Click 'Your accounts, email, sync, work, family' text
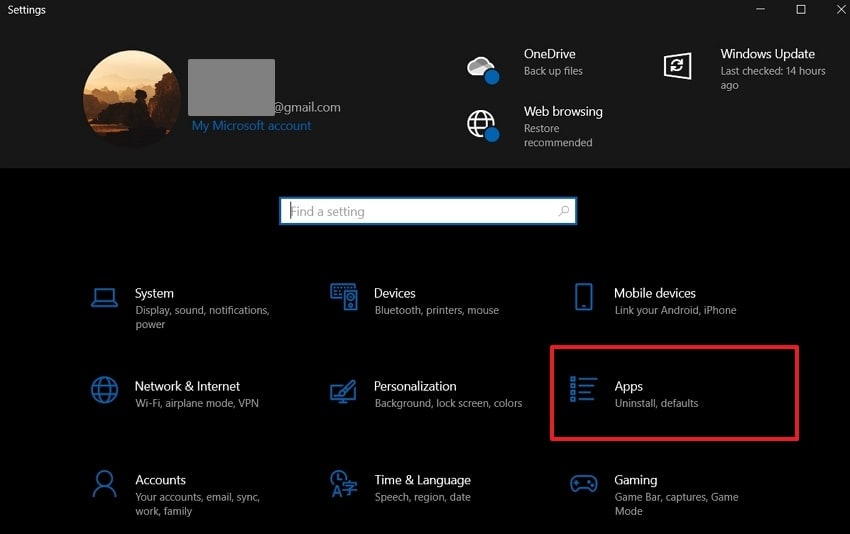Image resolution: width=850 pixels, height=534 pixels. pos(197,504)
